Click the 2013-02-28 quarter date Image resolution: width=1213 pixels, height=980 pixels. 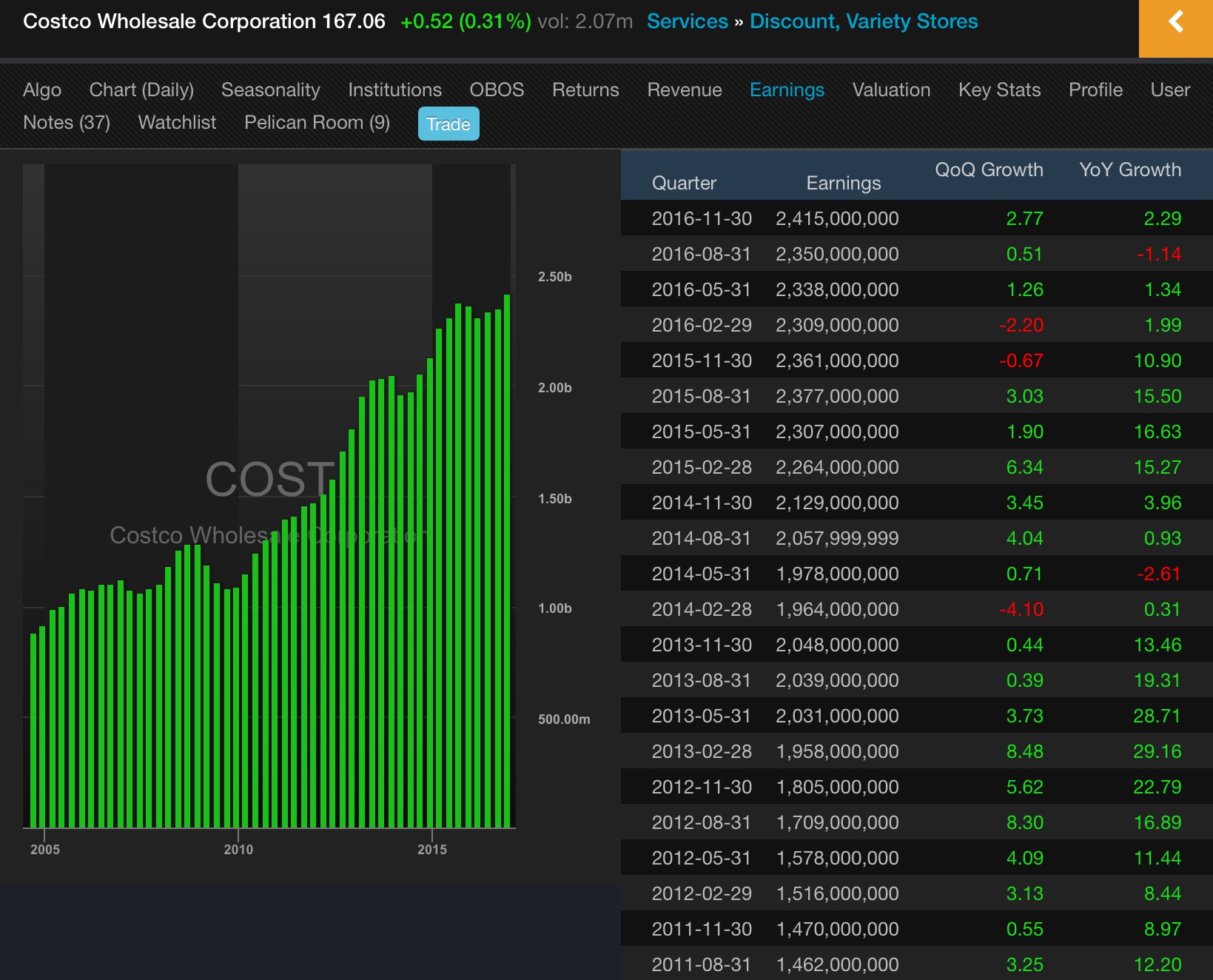click(701, 751)
